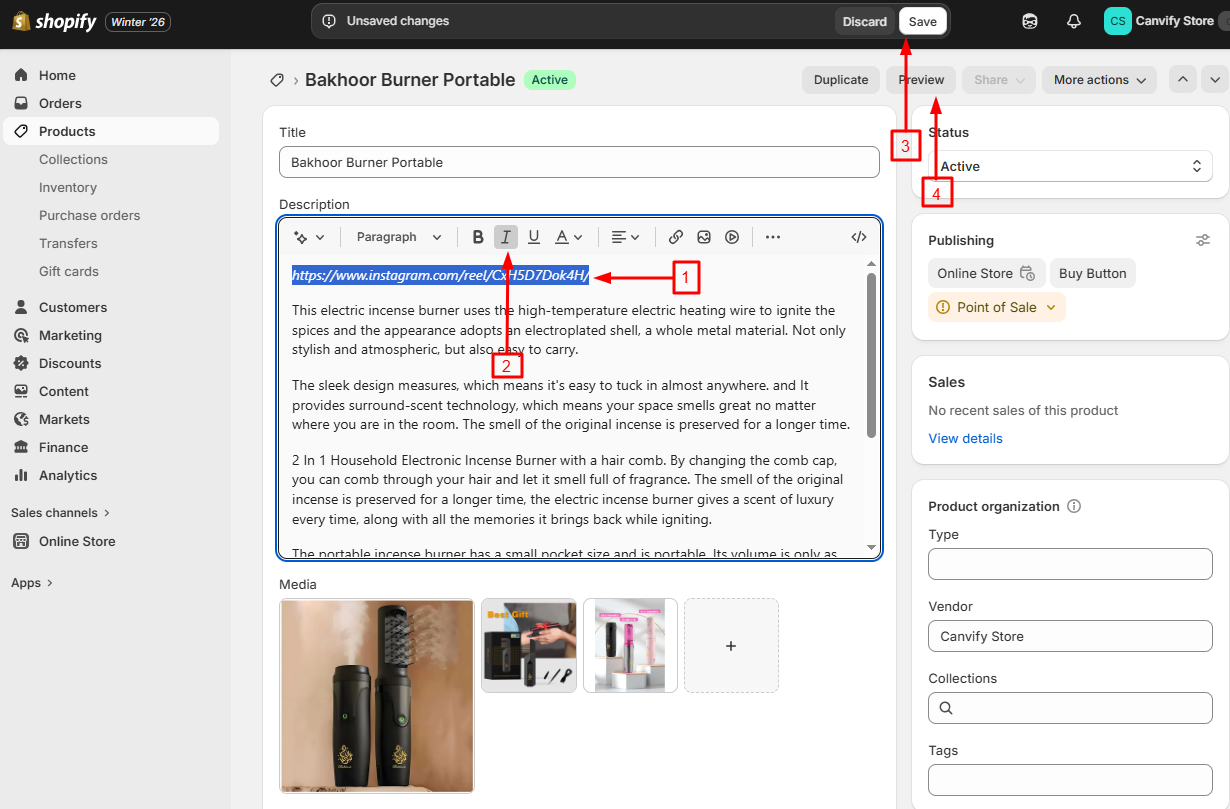
Task: Expand the Sales channels sidebar section
Action: point(60,512)
